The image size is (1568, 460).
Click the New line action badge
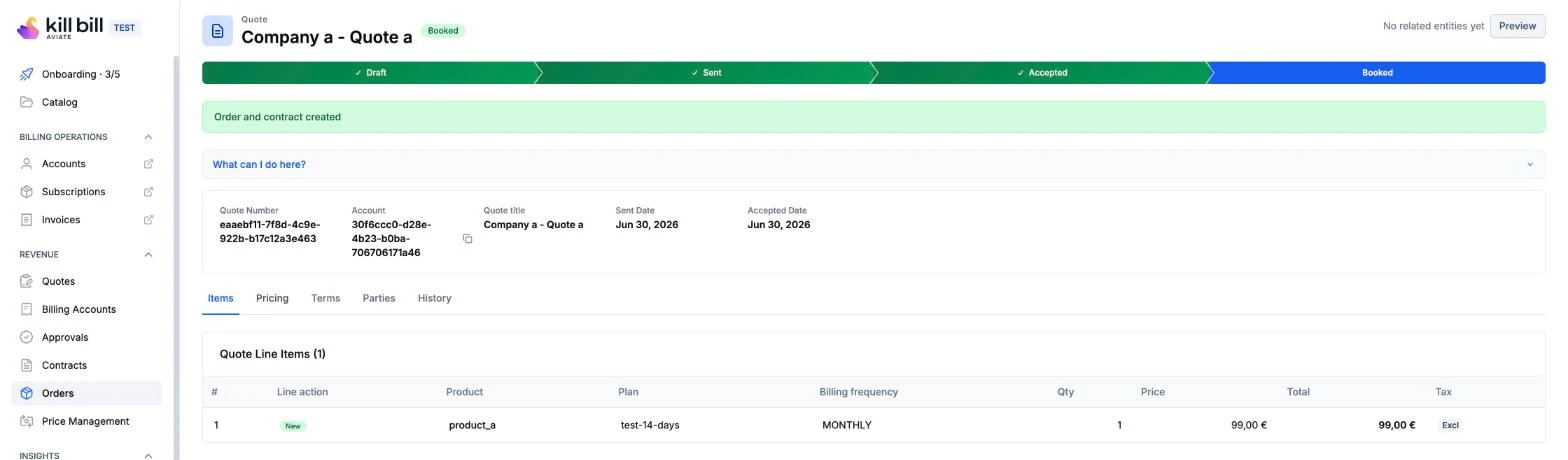(x=293, y=426)
